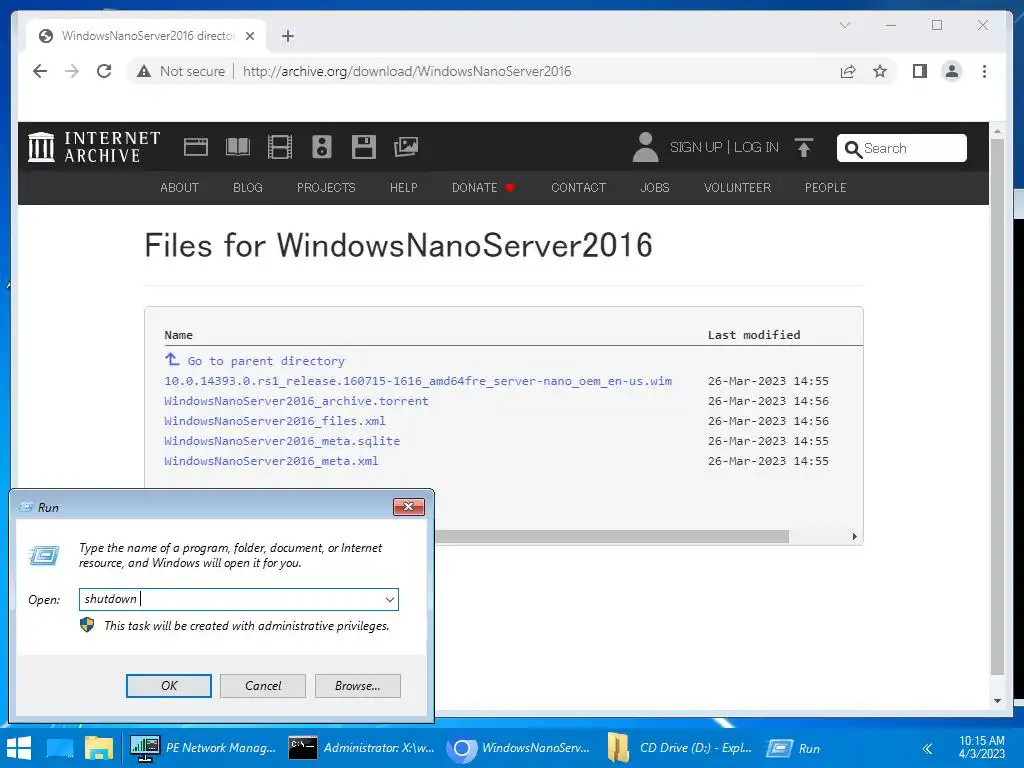
Task: Open the Windows Start menu
Action: (x=18, y=748)
